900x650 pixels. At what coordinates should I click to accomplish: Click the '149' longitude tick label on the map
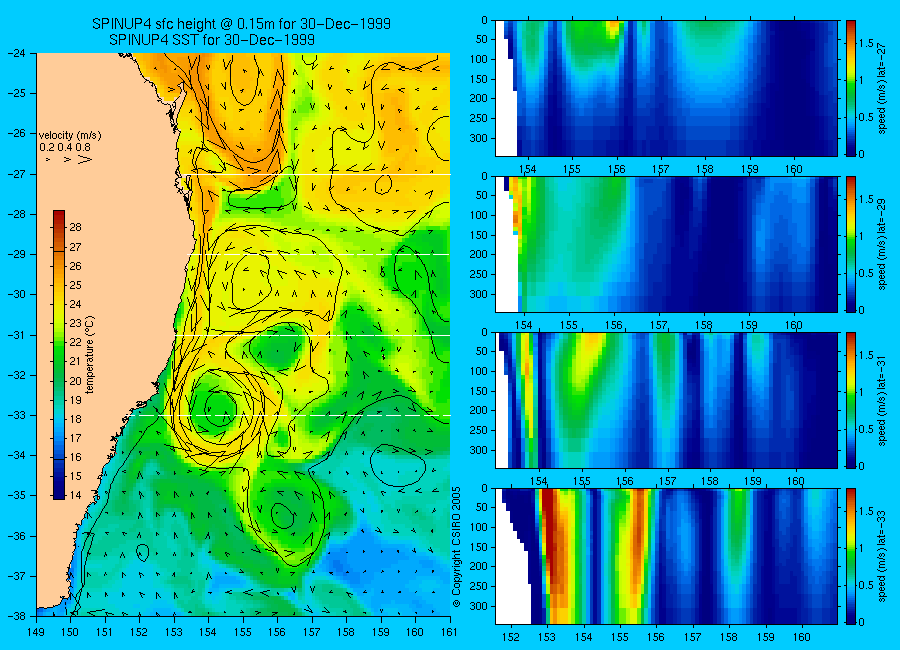point(36,632)
